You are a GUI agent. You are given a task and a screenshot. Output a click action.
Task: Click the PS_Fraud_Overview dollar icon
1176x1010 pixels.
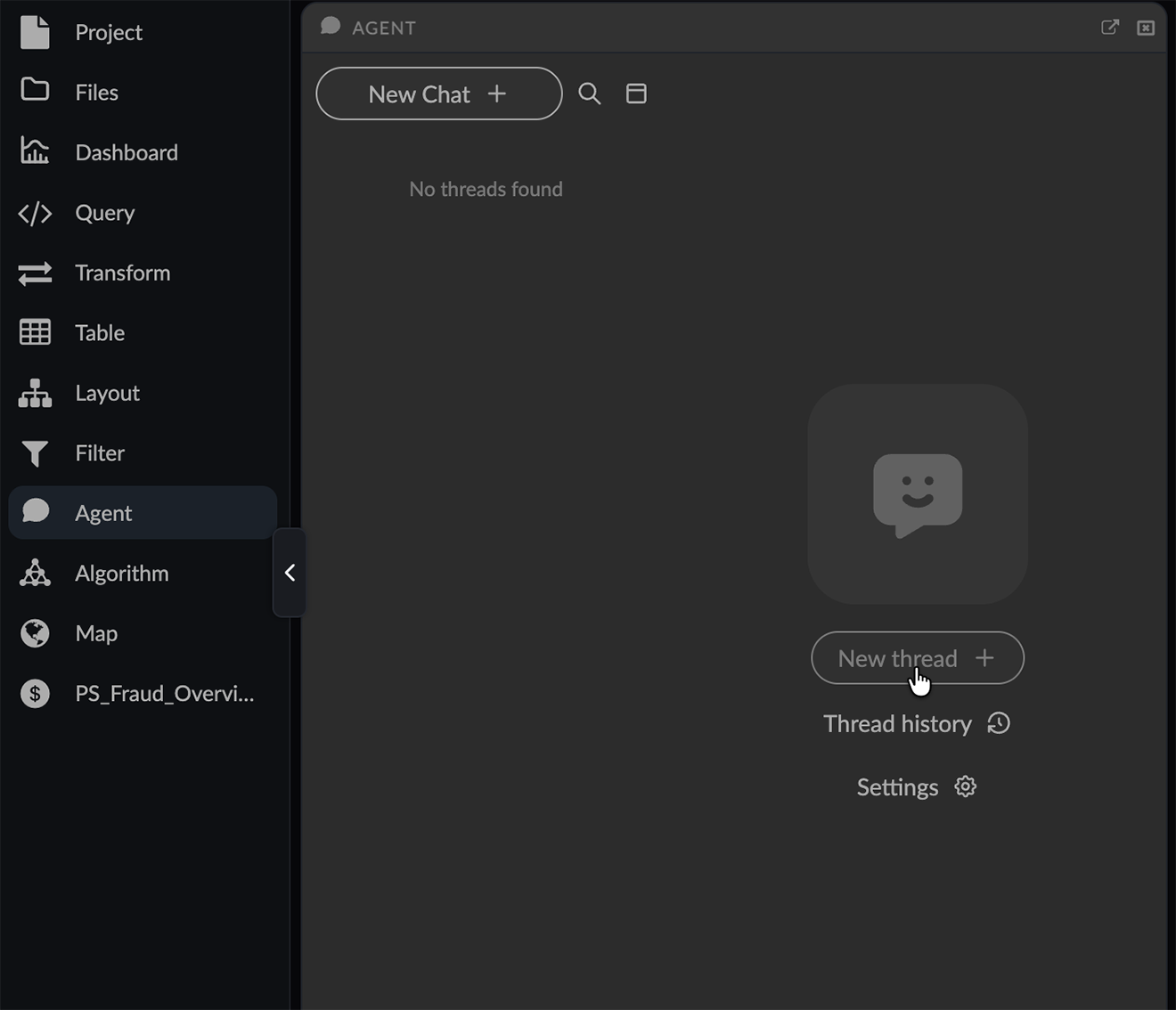click(x=35, y=693)
